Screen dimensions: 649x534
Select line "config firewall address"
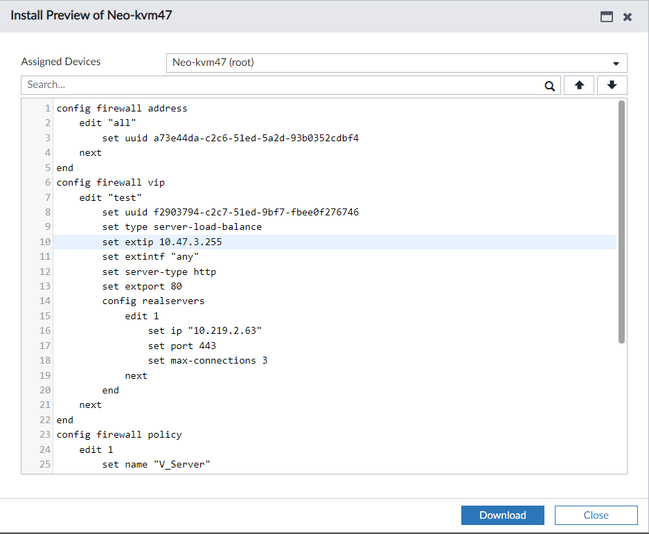tap(121, 108)
